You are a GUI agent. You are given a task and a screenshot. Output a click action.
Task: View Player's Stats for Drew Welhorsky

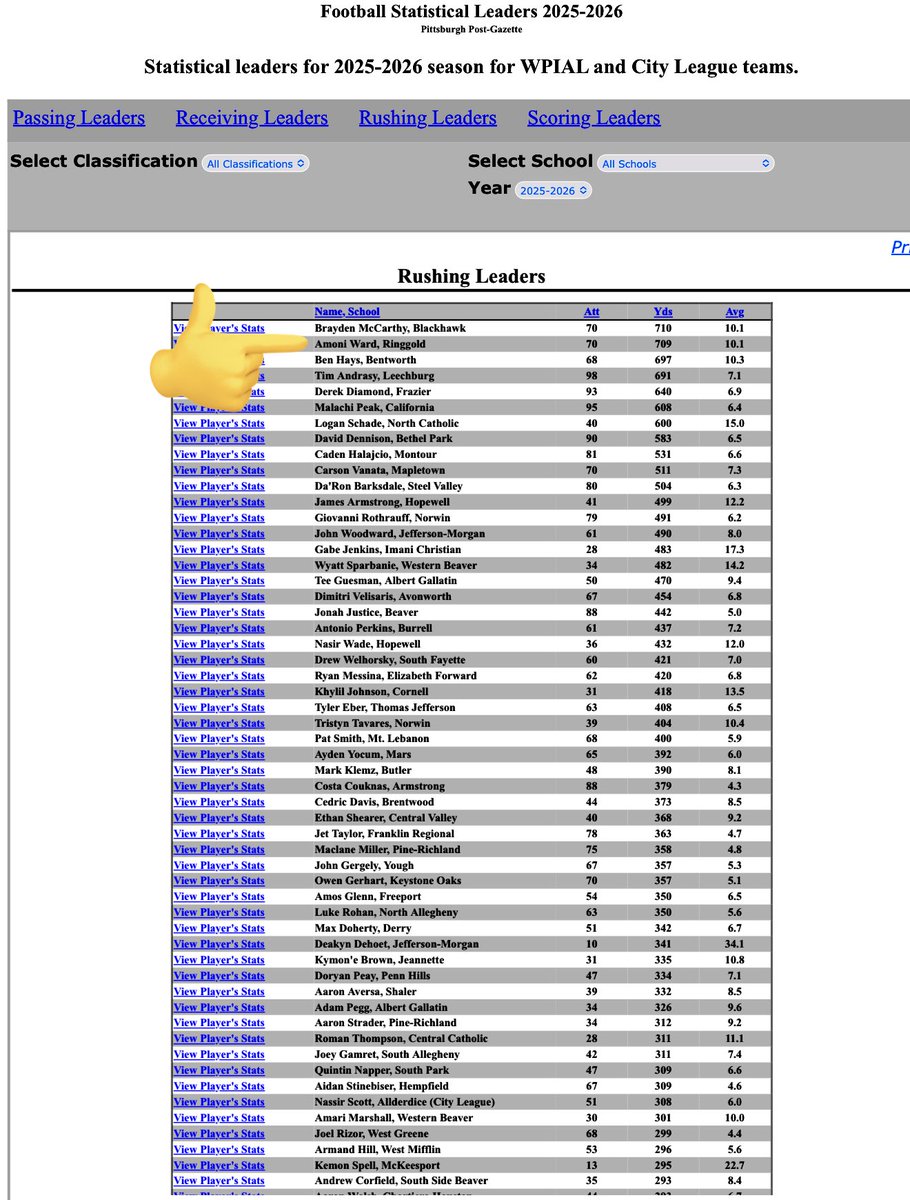219,660
